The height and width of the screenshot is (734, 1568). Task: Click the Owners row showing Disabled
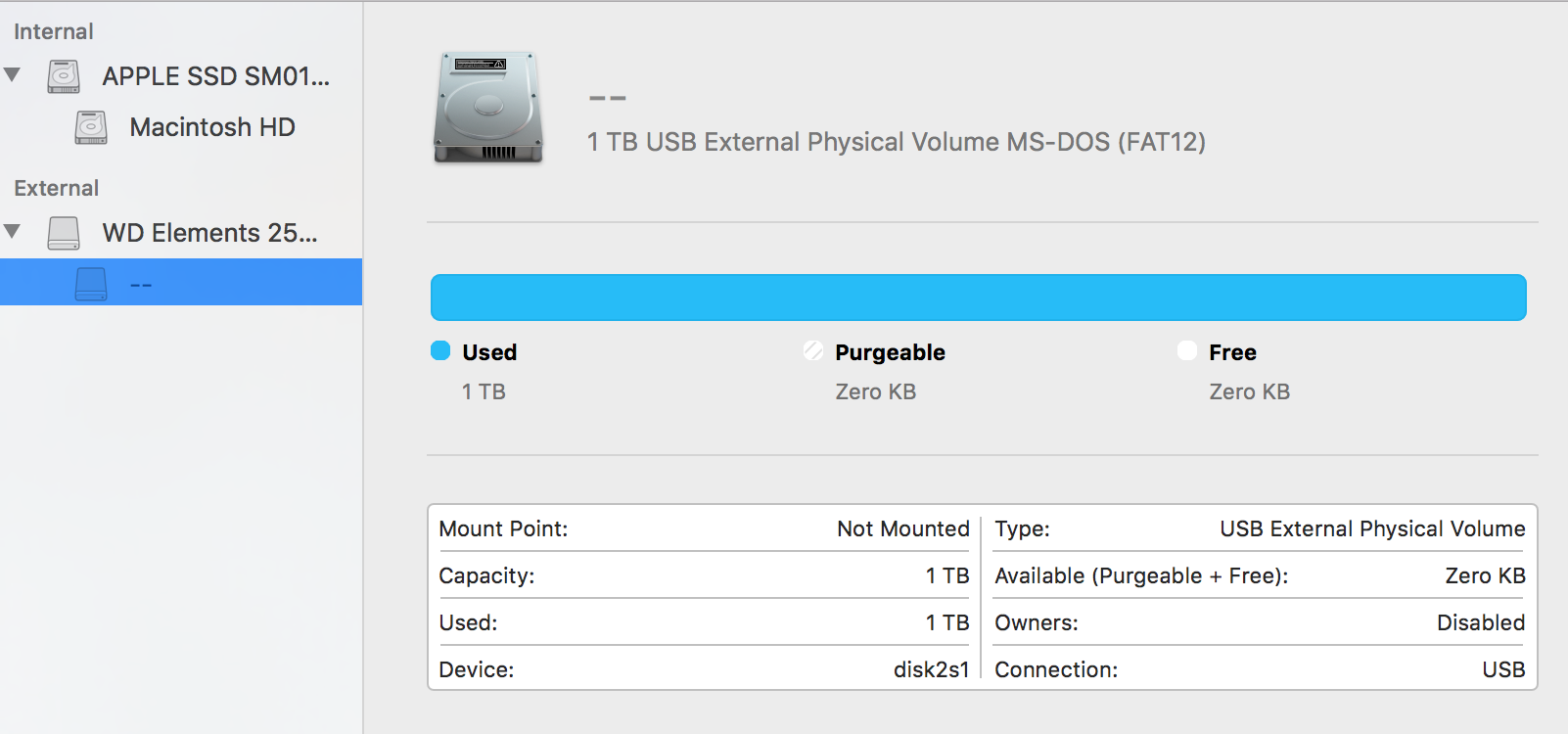pos(1260,622)
